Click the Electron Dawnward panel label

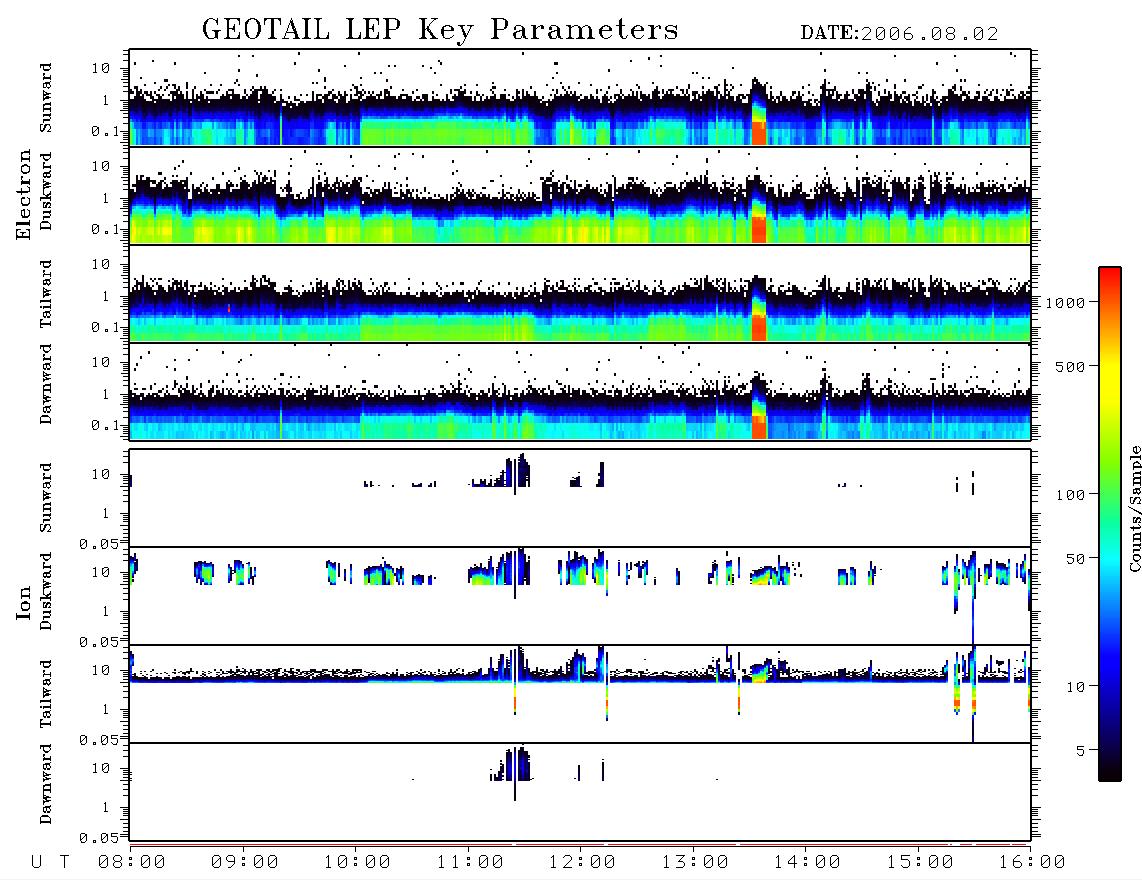coord(46,384)
